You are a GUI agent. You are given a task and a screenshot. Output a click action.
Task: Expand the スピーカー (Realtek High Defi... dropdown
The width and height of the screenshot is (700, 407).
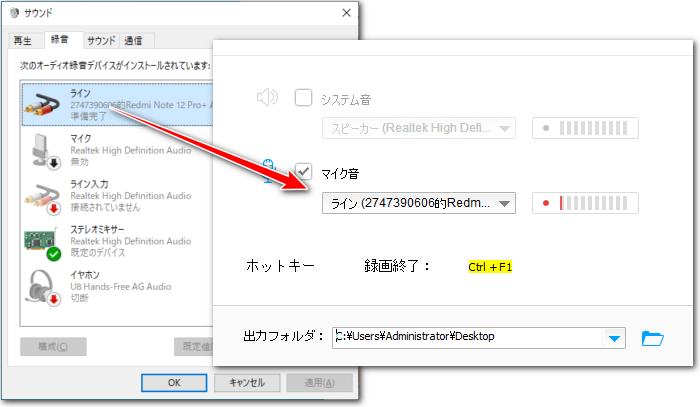coord(505,128)
